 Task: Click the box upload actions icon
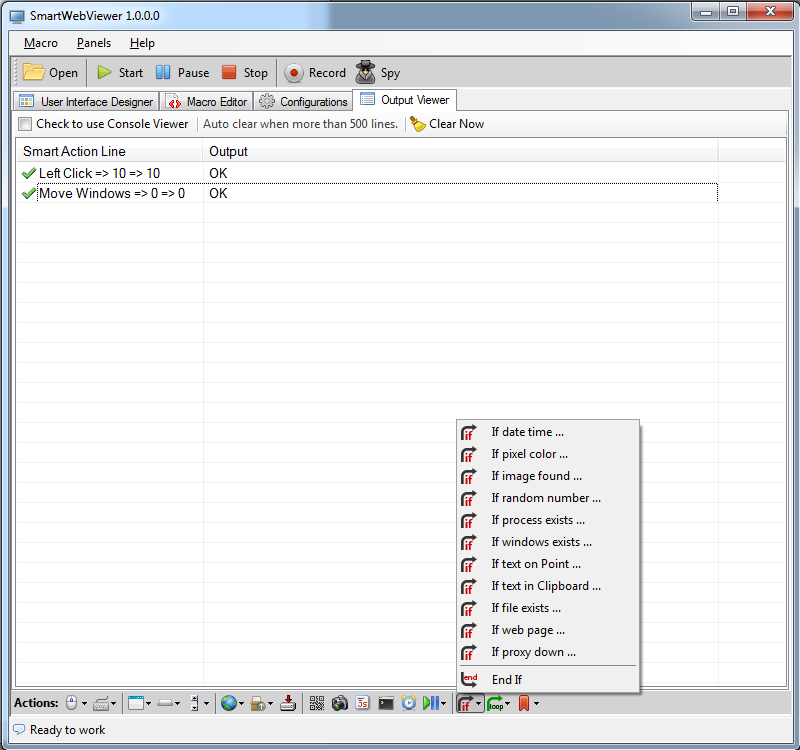pos(258,704)
